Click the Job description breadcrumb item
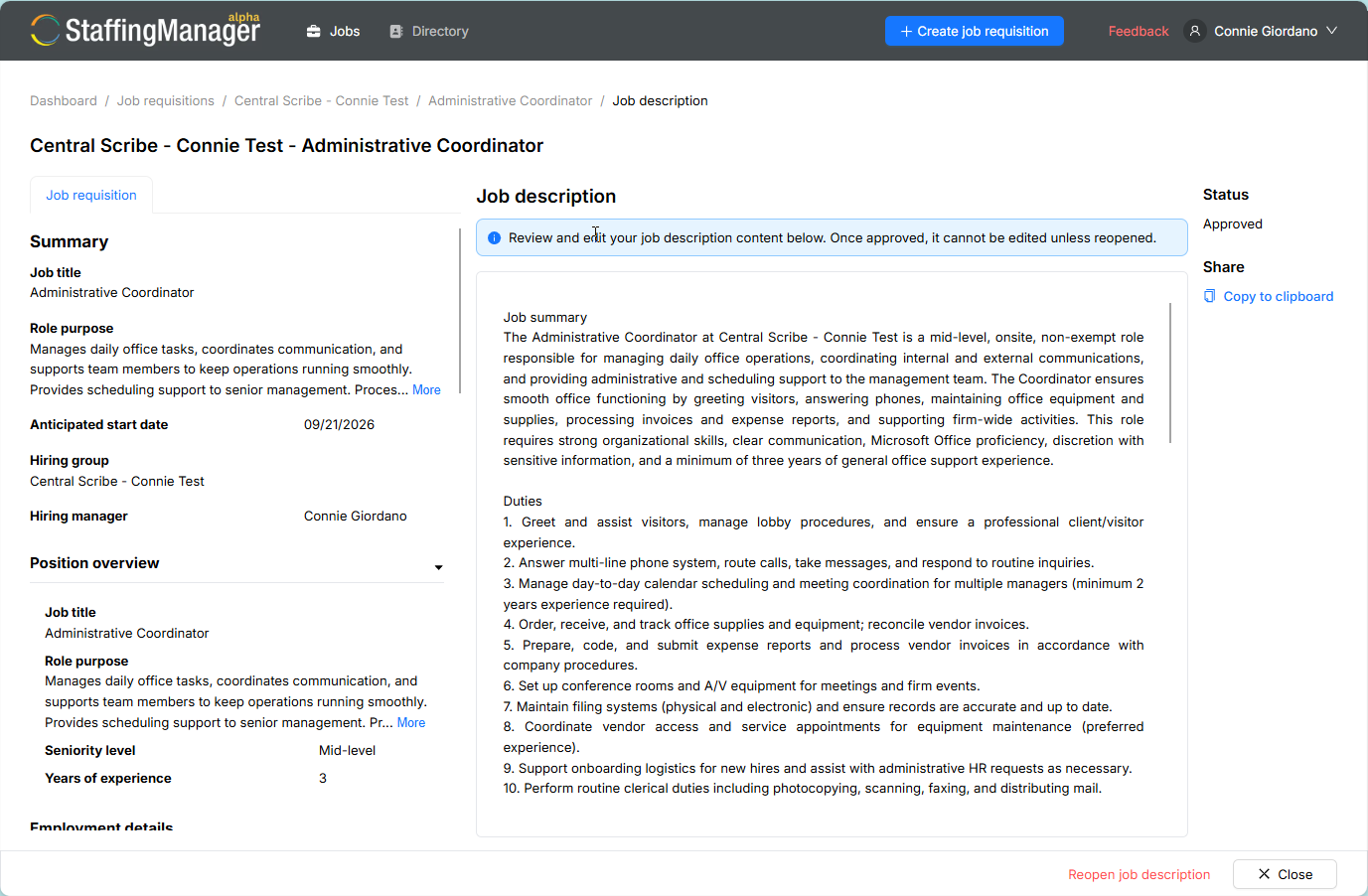 661,101
